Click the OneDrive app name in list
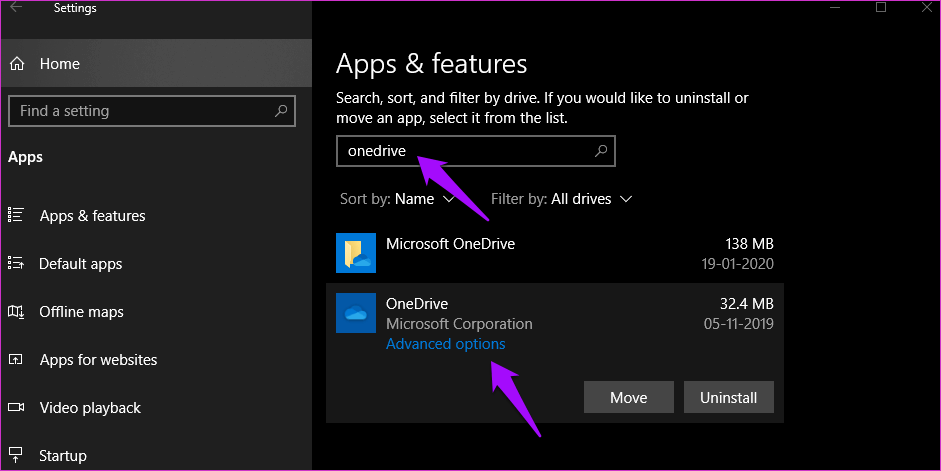Viewport: 941px width, 471px height. (x=416, y=304)
